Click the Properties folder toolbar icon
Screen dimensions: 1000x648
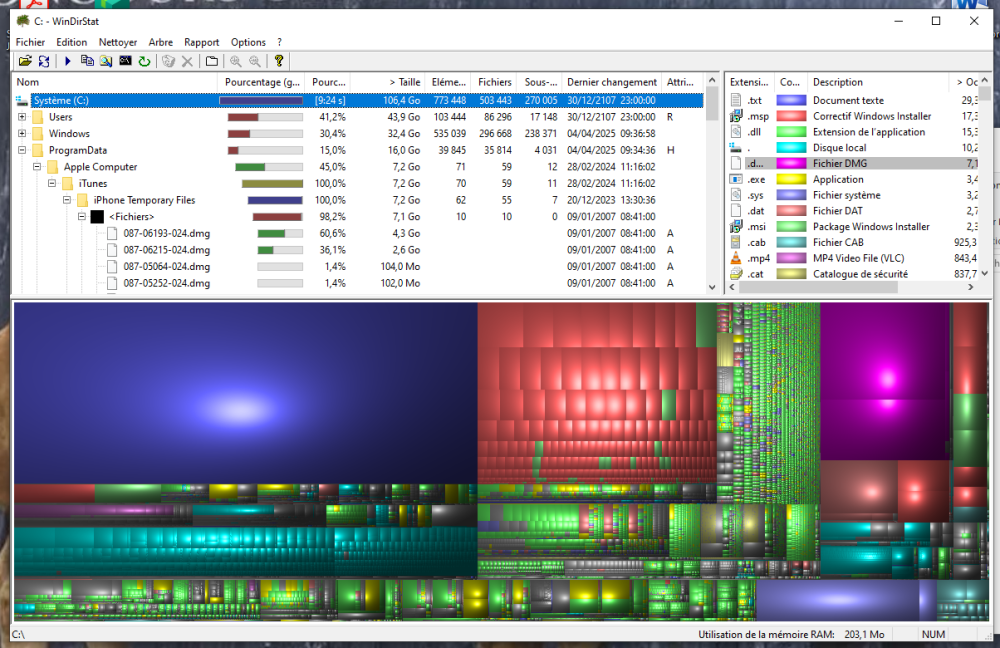coord(212,61)
